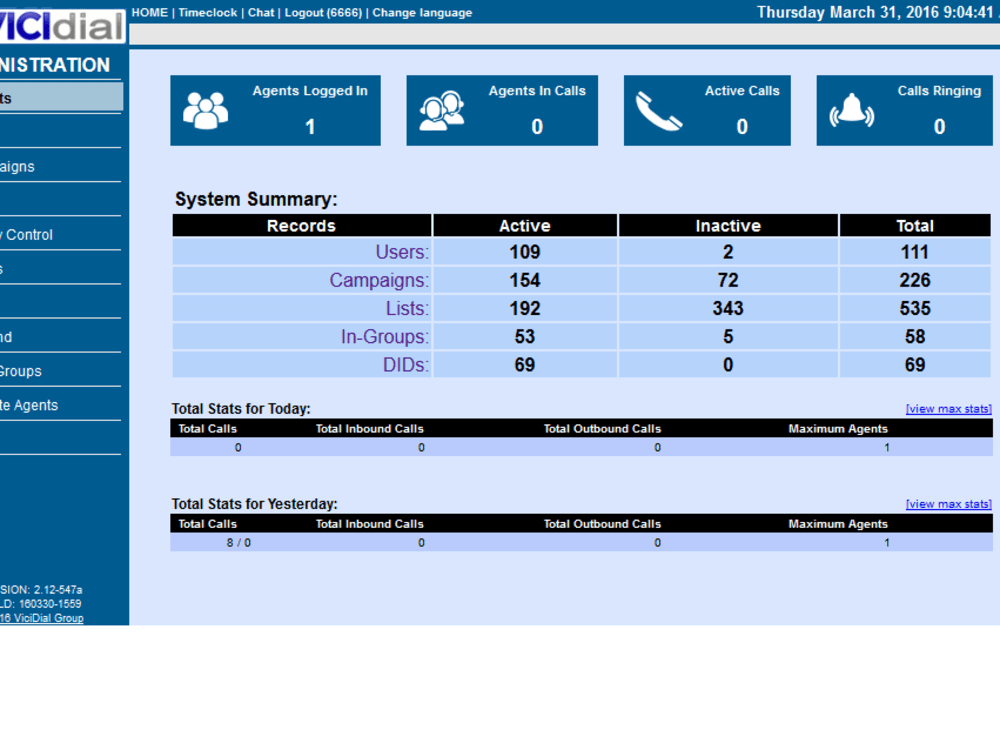Viewport: 1000px width, 750px height.
Task: Click Logout (6666) in the header
Action: [x=323, y=13]
